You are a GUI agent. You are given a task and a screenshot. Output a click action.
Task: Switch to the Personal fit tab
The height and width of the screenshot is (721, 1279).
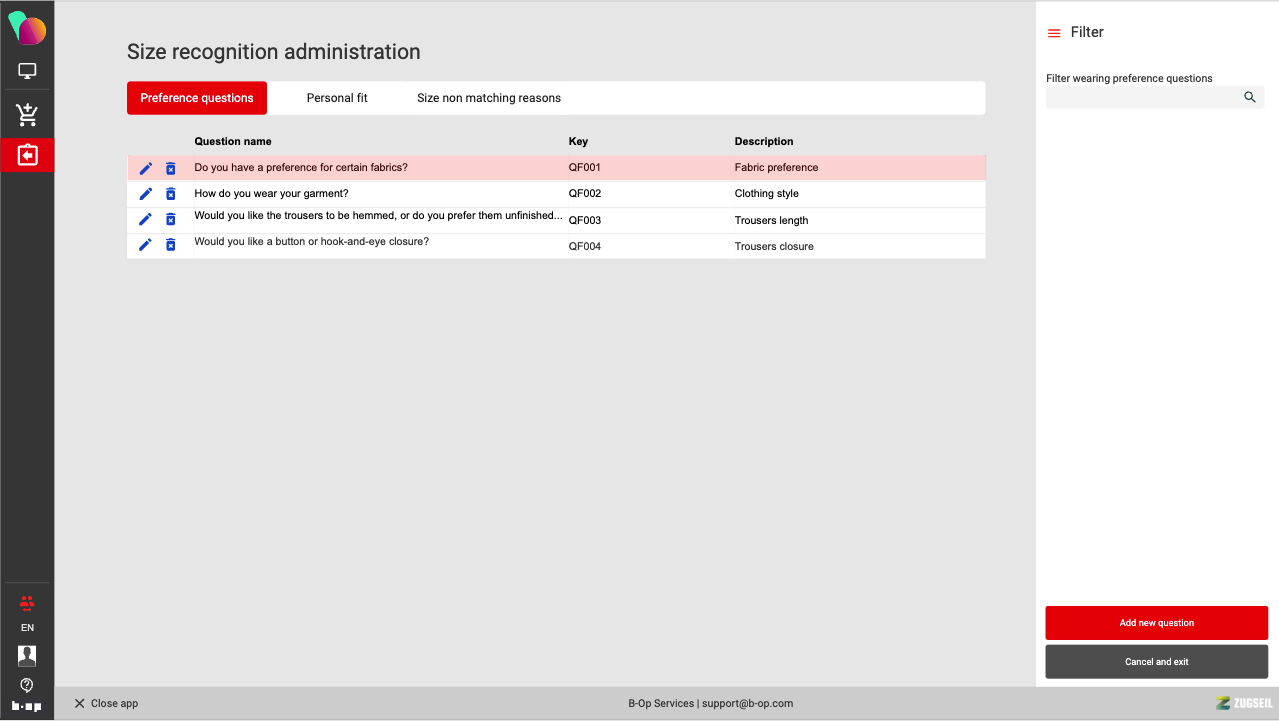click(337, 98)
